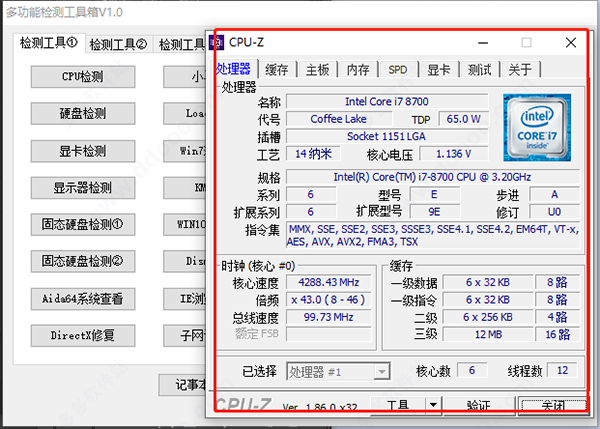
Task: Open the 缓存 tab in CPU-Z
Action: tap(277, 70)
